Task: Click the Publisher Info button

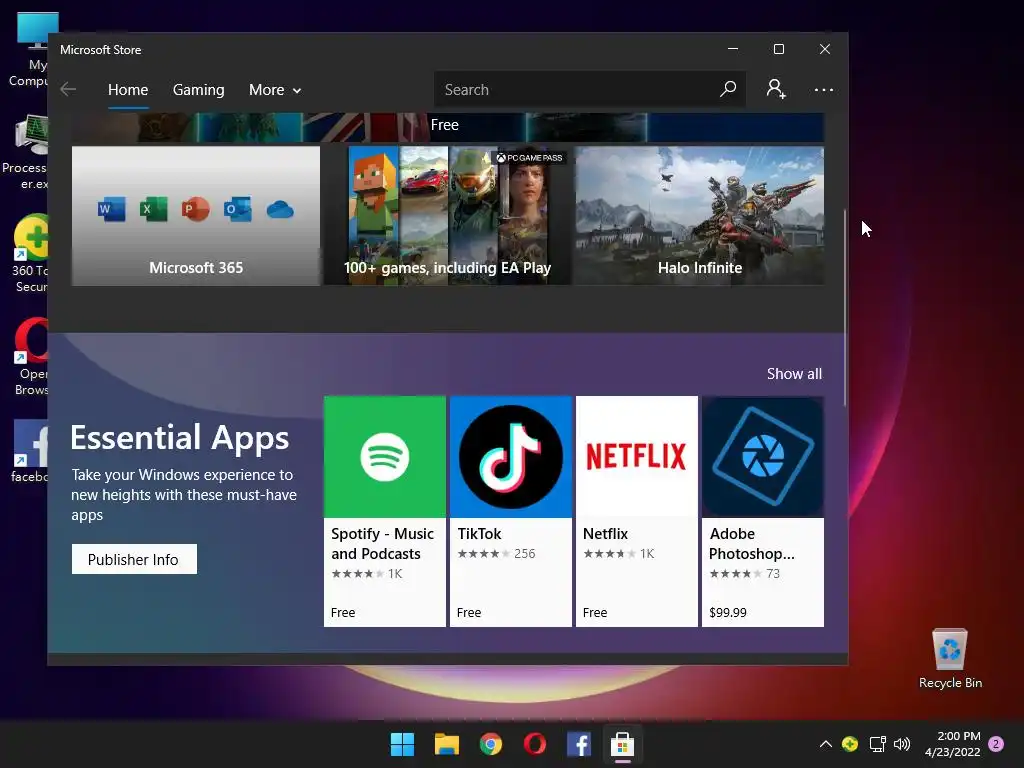Action: (134, 559)
